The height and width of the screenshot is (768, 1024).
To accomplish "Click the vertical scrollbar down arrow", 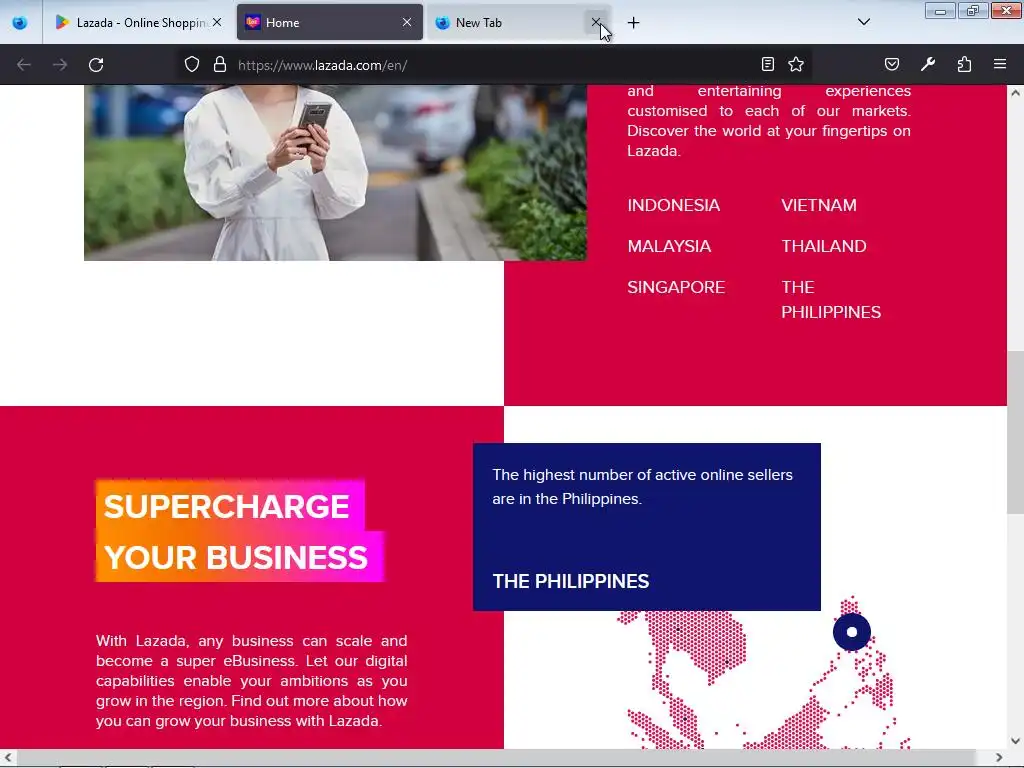I will click(x=1015, y=741).
